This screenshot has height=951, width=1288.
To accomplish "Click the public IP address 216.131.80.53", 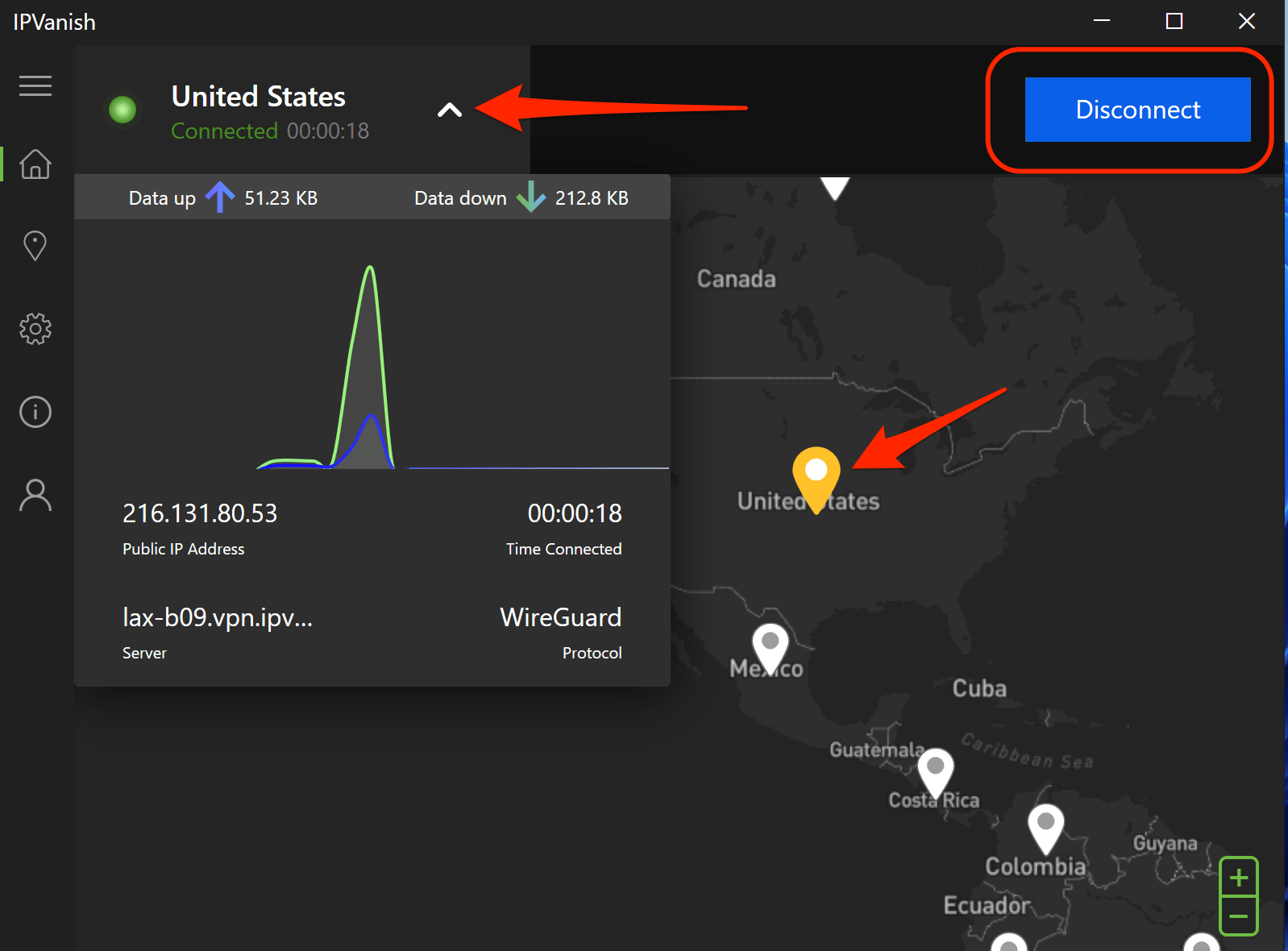I will [200, 513].
